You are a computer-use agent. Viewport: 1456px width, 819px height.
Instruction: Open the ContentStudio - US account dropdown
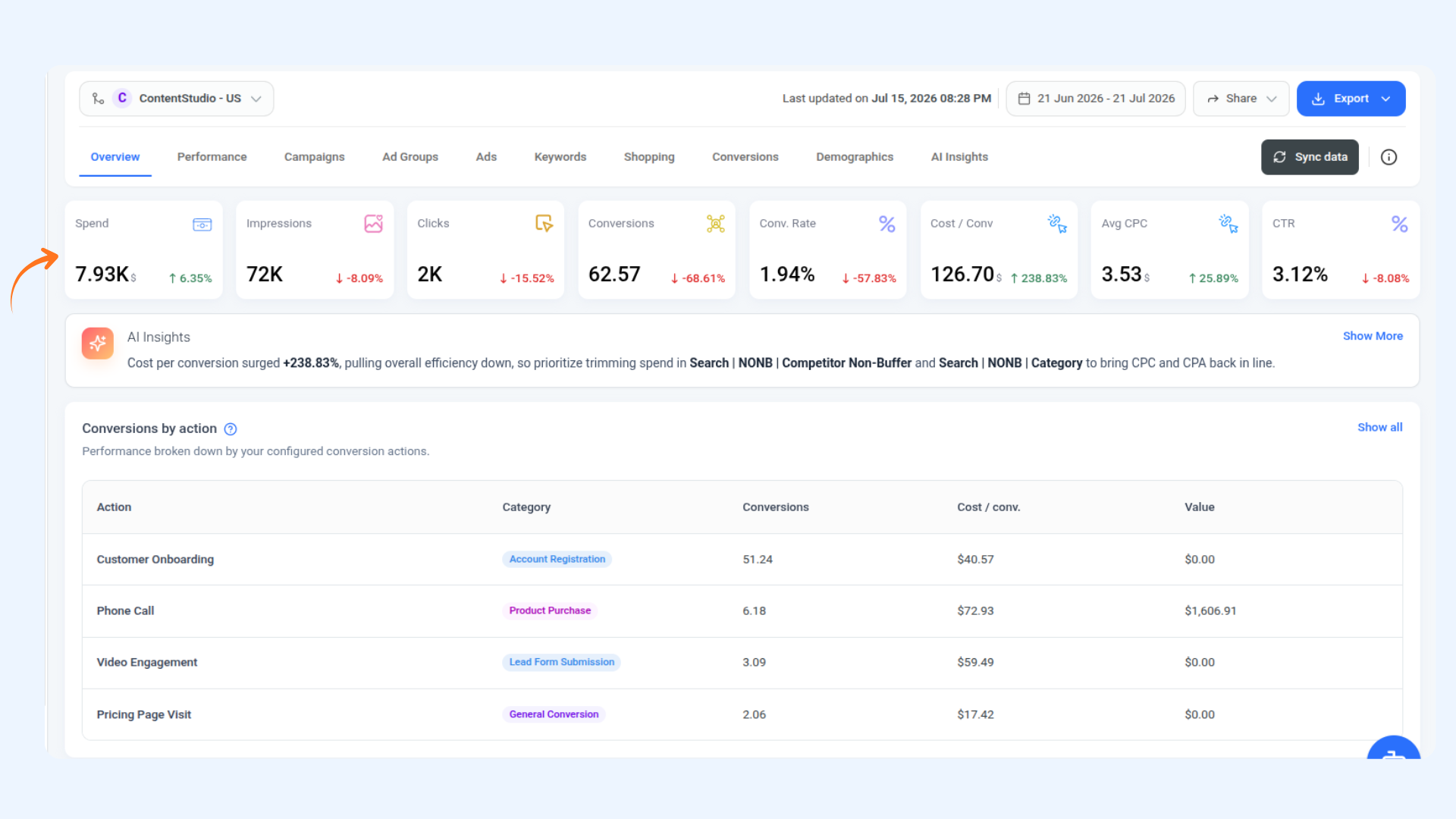177,99
